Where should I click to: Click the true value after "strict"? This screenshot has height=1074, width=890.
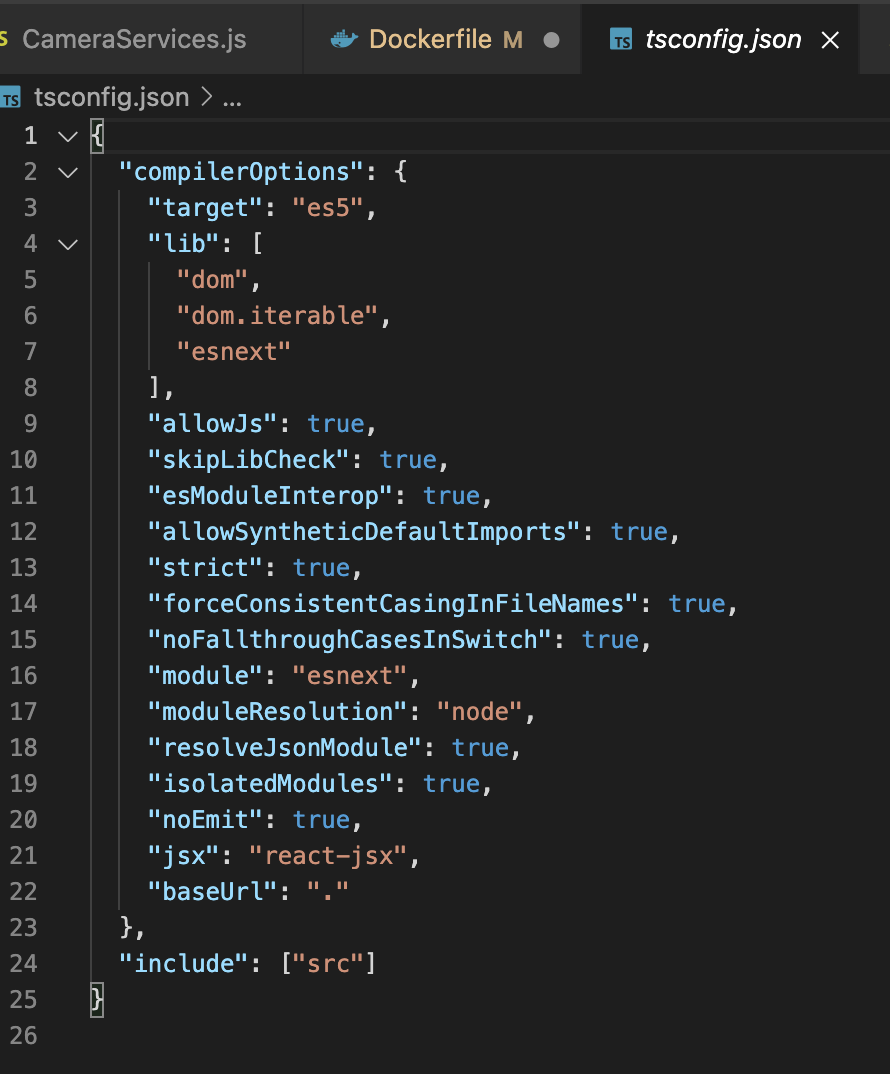[321, 568]
